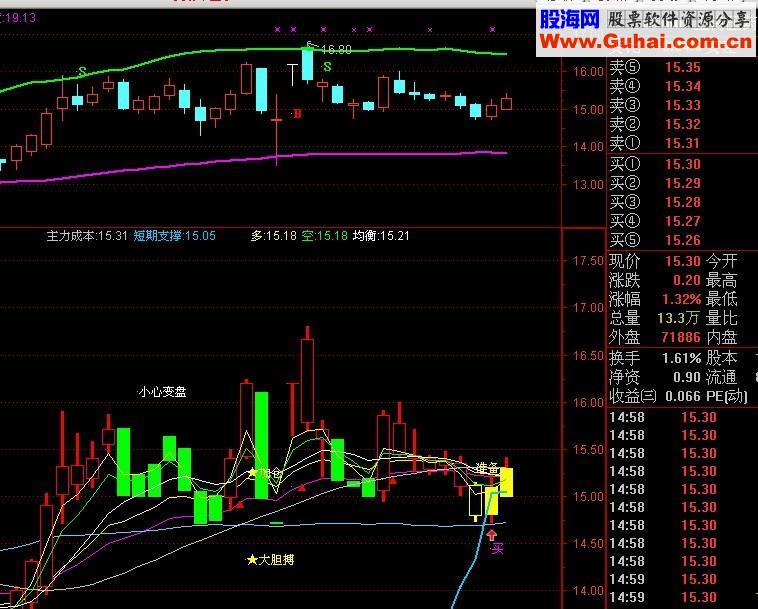This screenshot has width=758, height=609.
Task: Select the 涨跌 value 0.20
Action: pyautogui.click(x=686, y=280)
